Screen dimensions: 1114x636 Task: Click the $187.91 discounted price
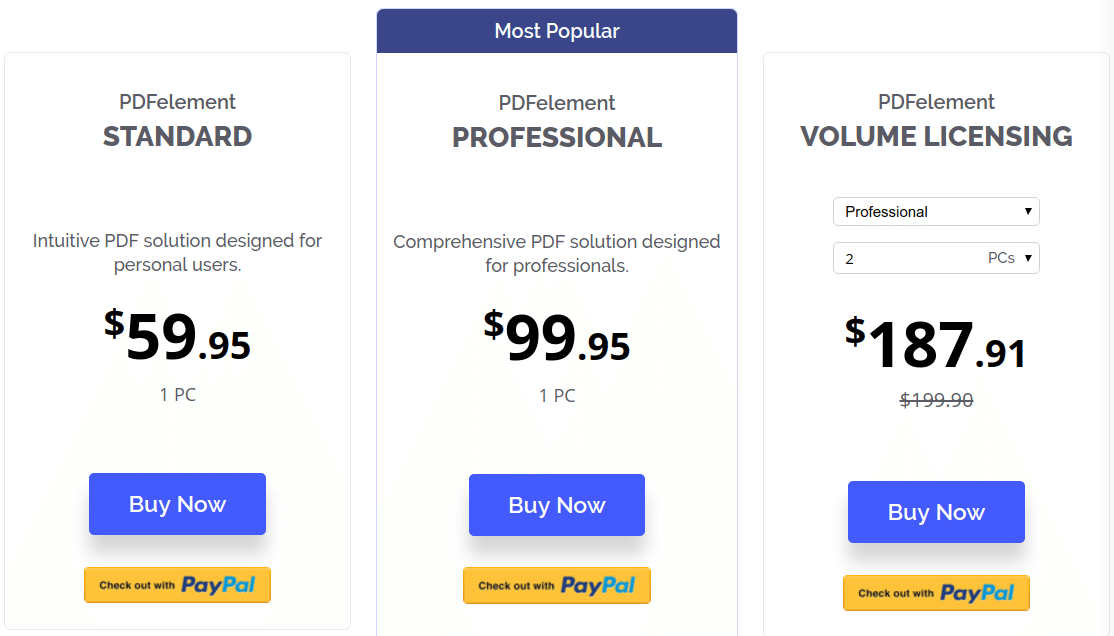click(936, 344)
